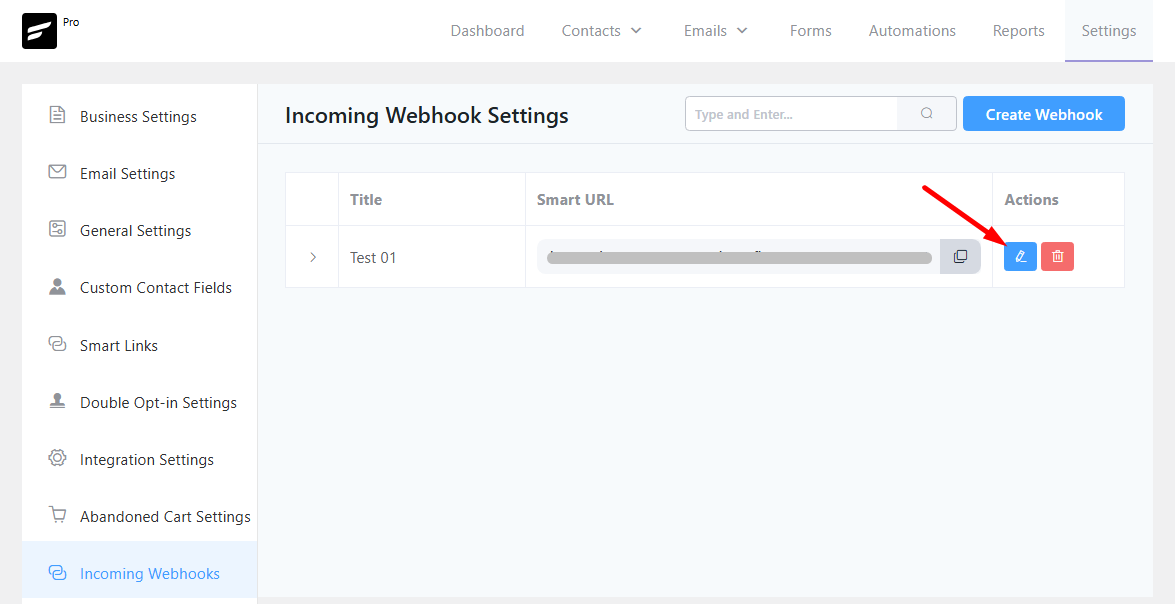
Task: Open Email Settings in the sidebar
Action: click(127, 174)
